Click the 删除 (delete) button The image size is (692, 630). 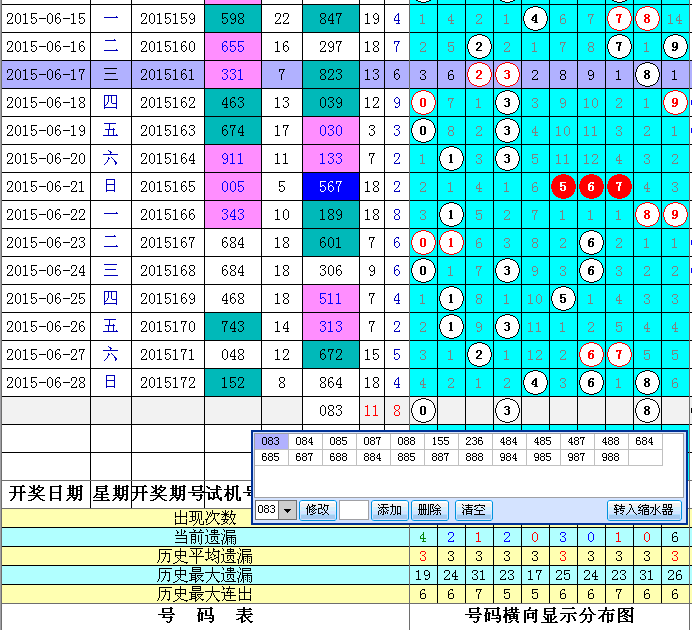[x=429, y=510]
